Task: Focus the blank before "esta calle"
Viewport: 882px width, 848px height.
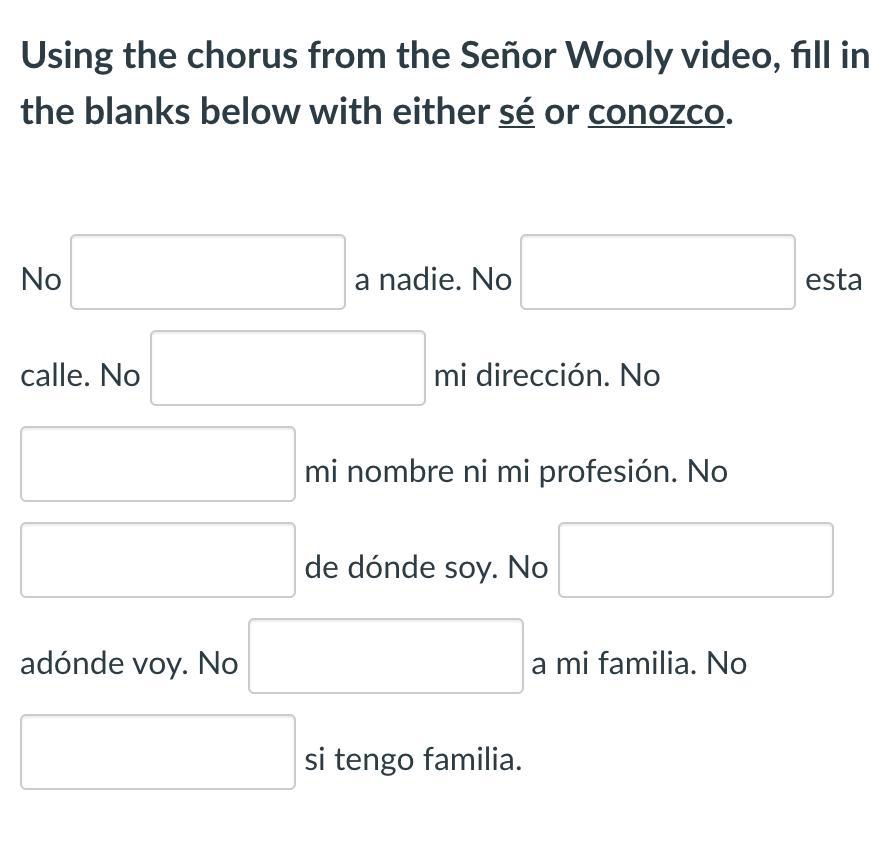Action: click(658, 272)
